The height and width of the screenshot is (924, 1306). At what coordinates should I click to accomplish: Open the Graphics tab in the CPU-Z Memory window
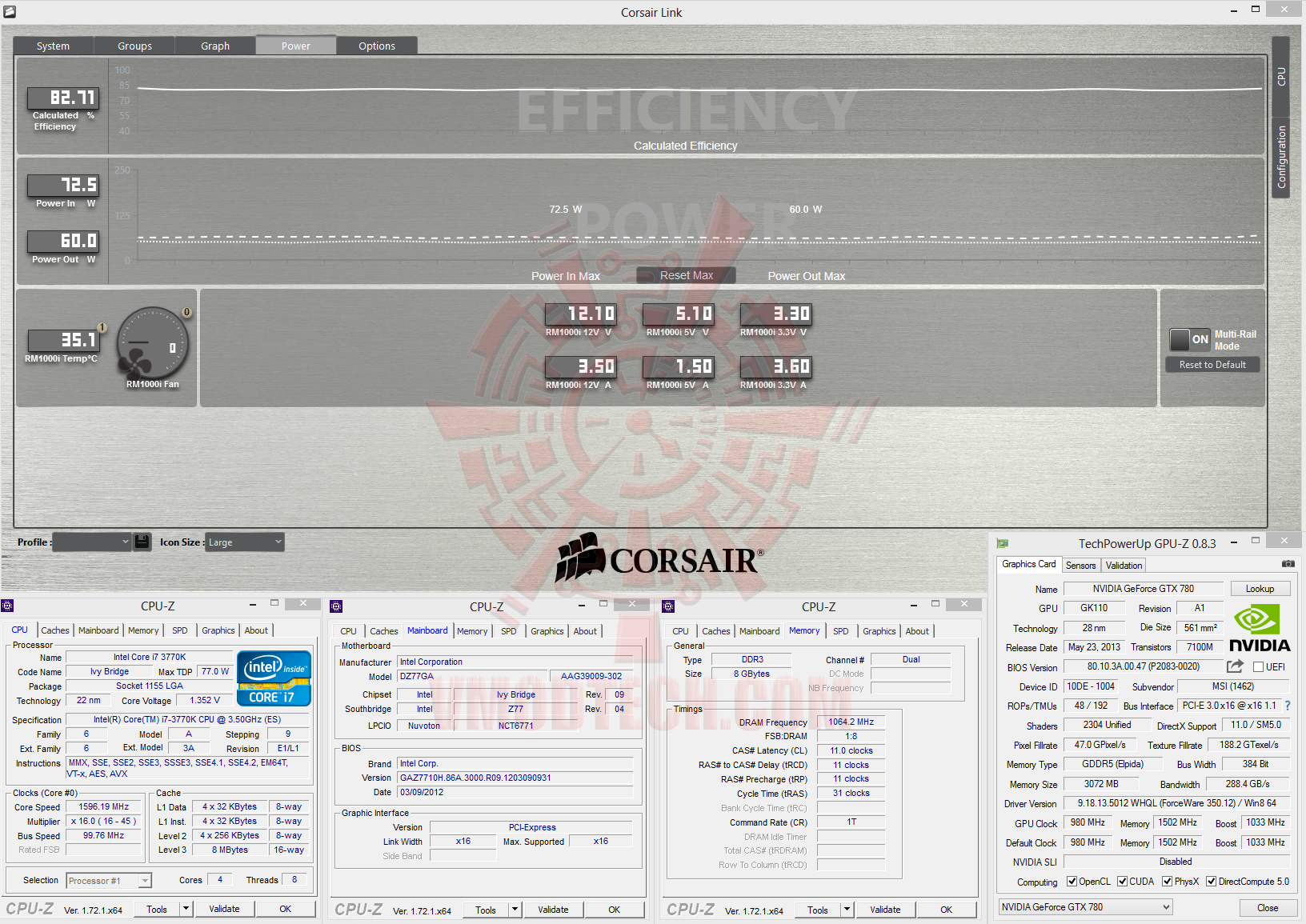(x=879, y=631)
